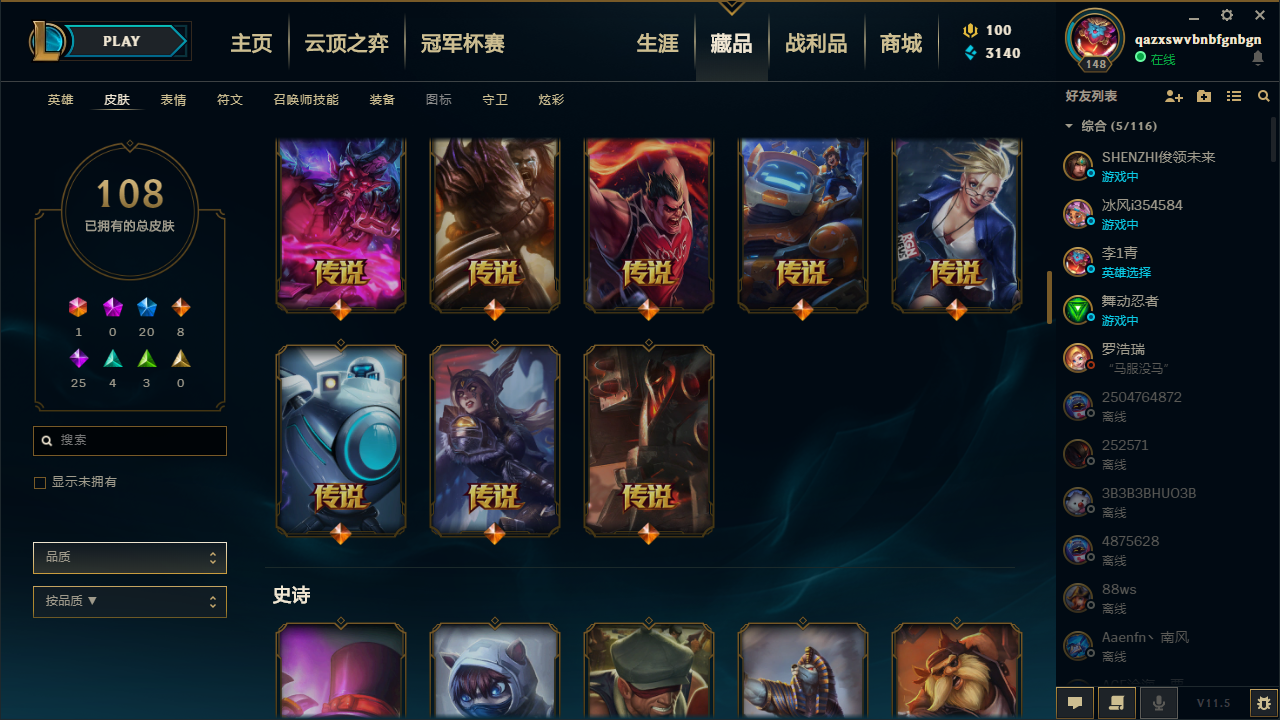
Task: Open the bug report icon
Action: click(1263, 703)
